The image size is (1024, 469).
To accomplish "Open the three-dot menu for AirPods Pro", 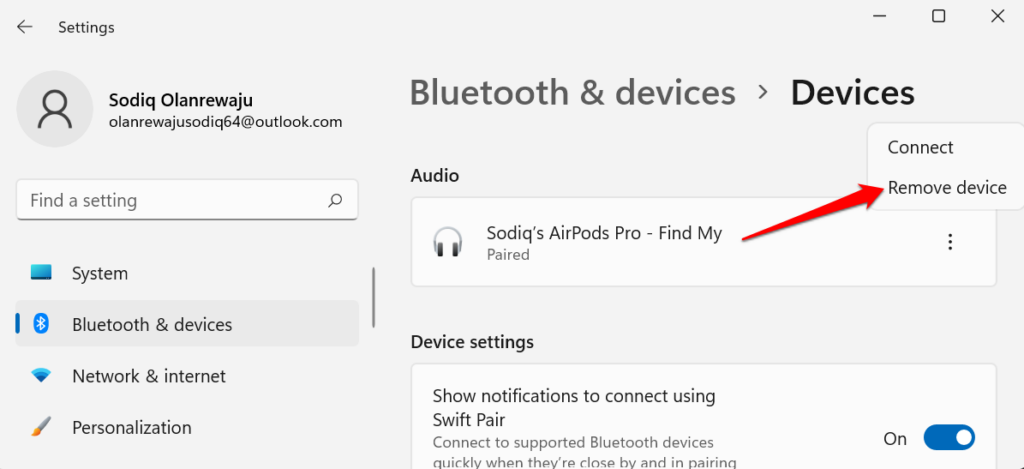I will pos(950,242).
